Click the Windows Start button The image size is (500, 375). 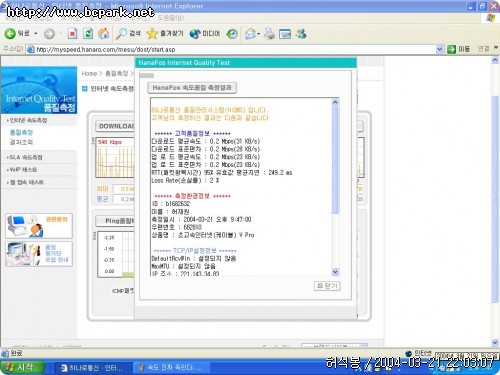[22, 367]
